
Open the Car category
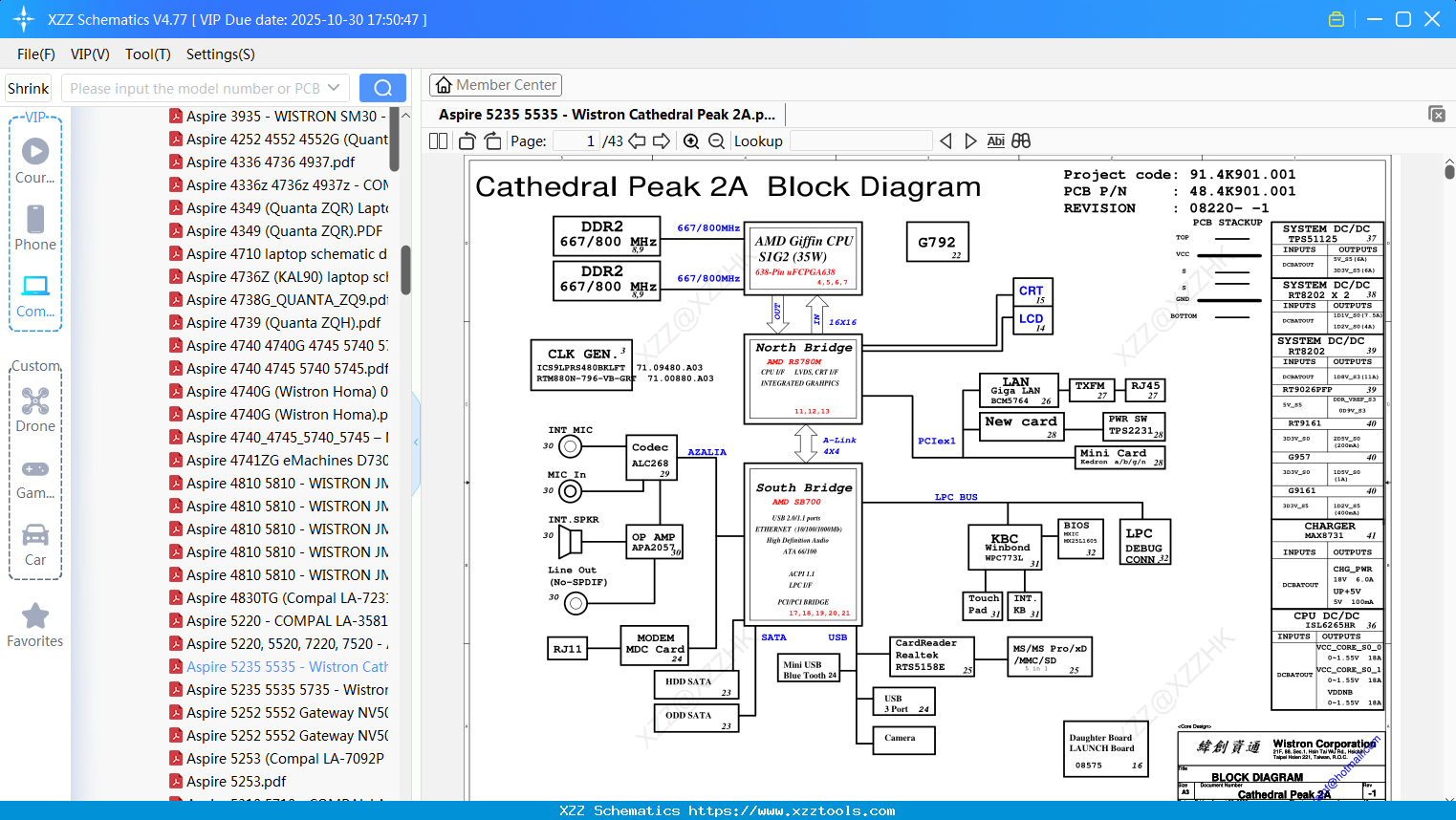(35, 544)
